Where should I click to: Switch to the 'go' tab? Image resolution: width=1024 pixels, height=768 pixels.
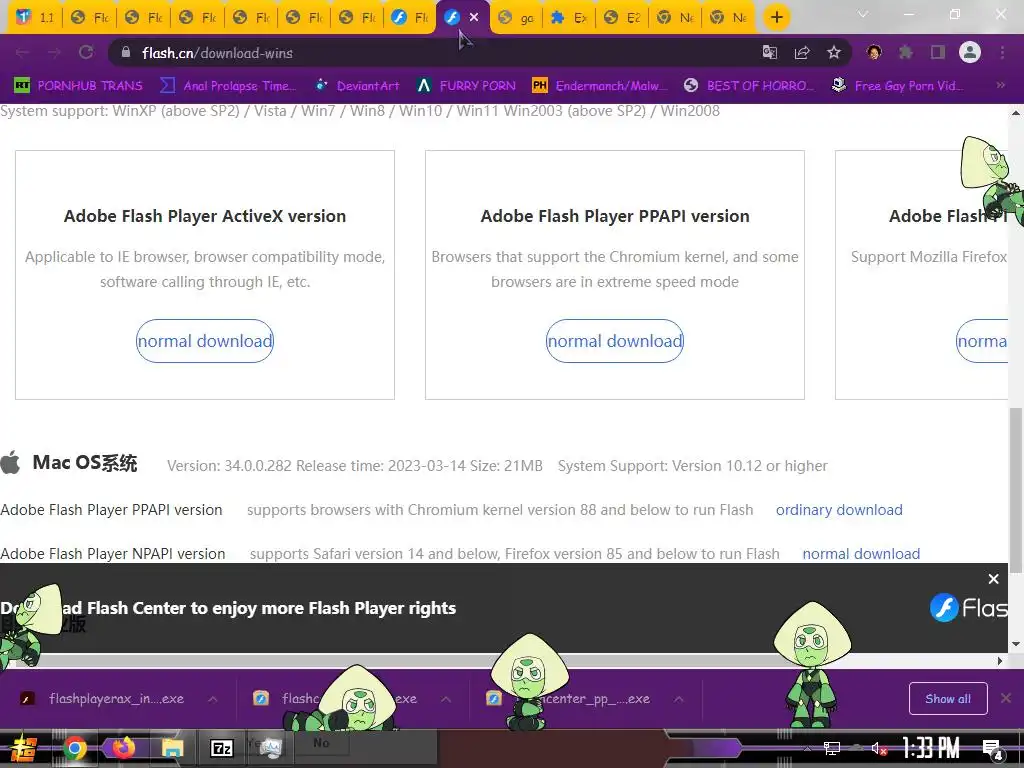pyautogui.click(x=516, y=18)
